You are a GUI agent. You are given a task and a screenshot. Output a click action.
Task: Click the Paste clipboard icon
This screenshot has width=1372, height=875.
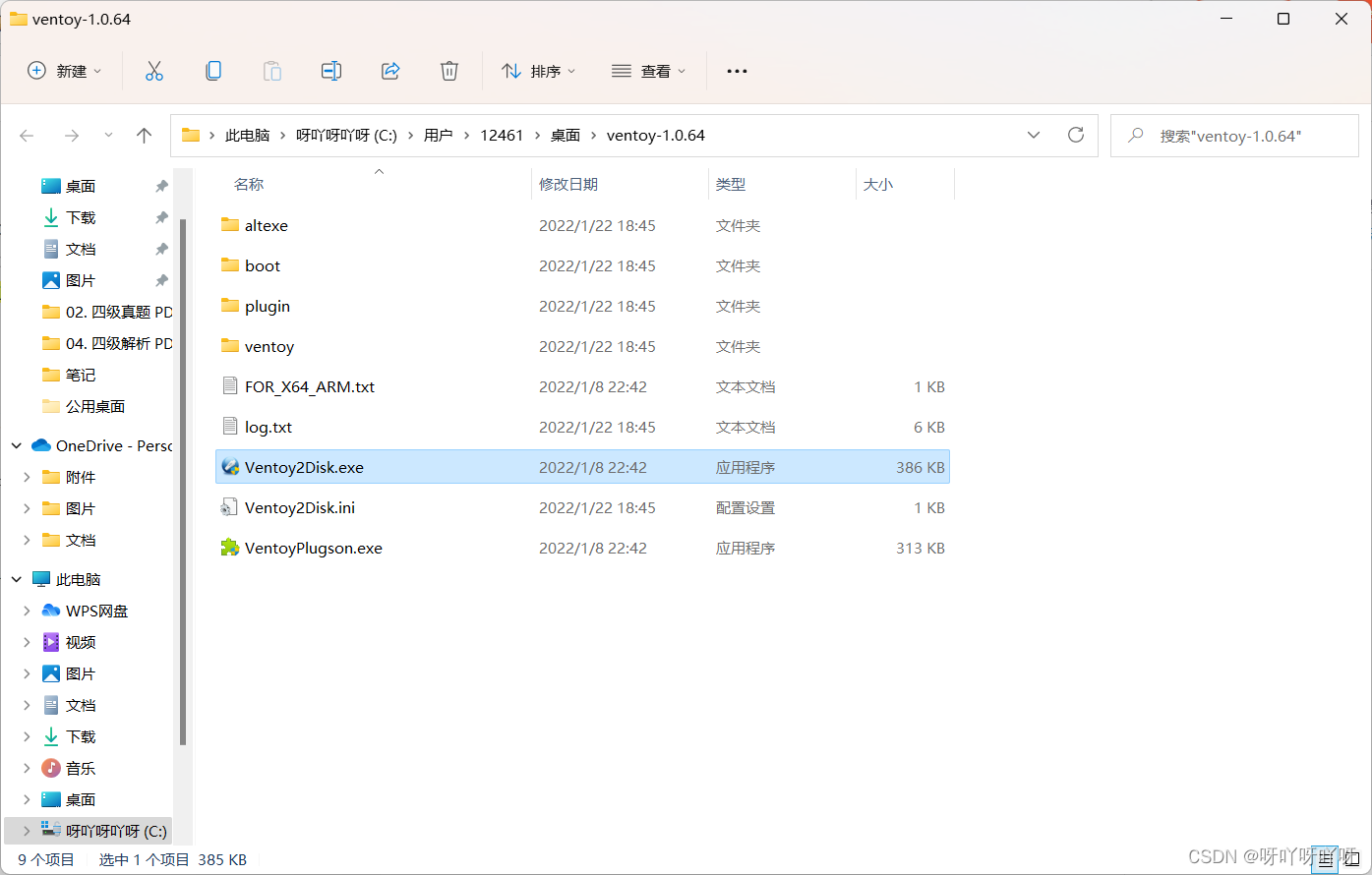[x=272, y=71]
